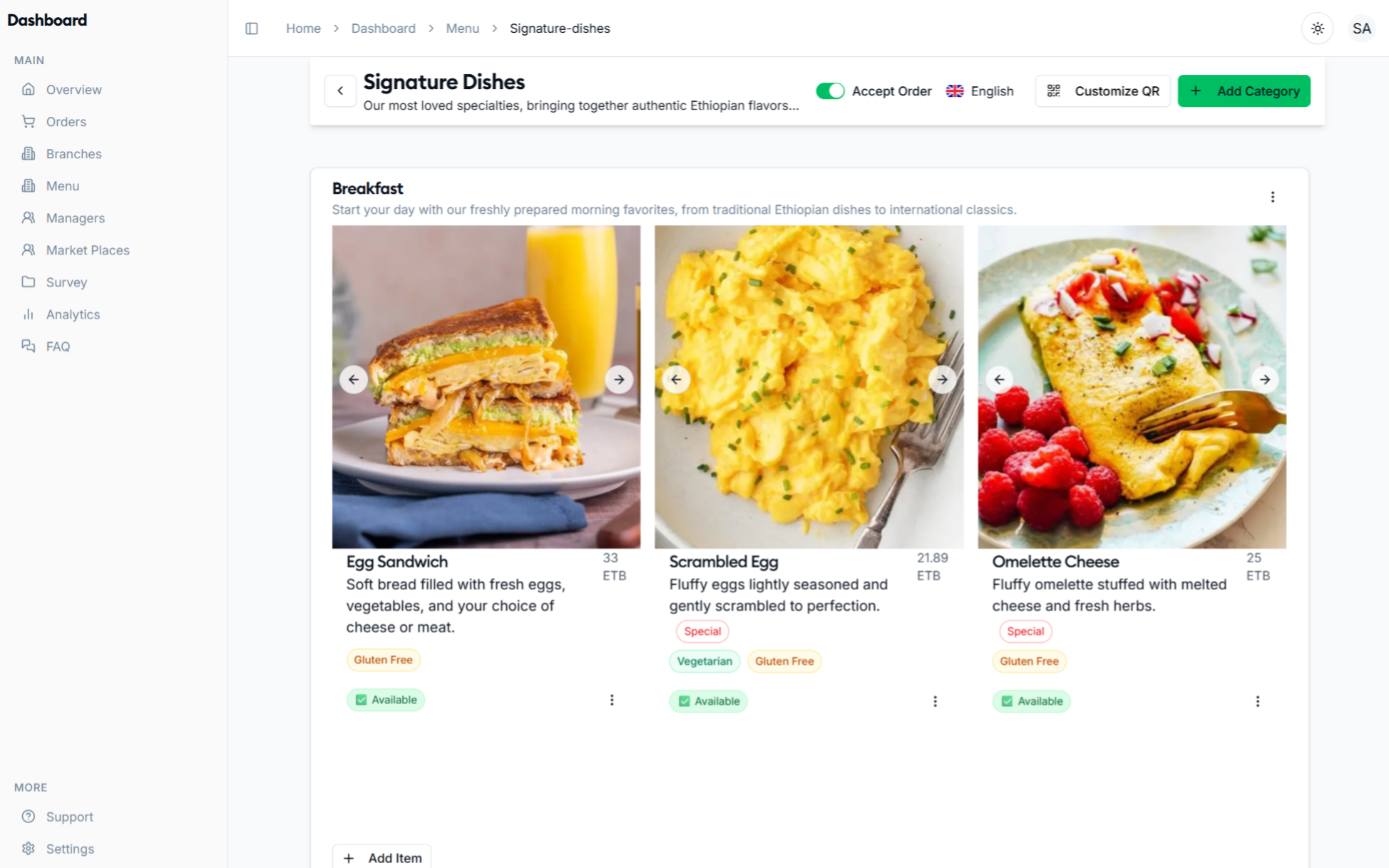Image resolution: width=1389 pixels, height=868 pixels.
Task: Click the Customize QR button
Action: (x=1102, y=91)
